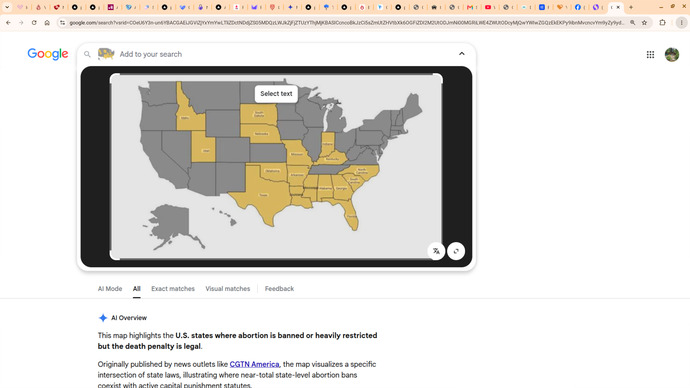
Task: Click the Utah label on the map
Action: [x=206, y=151]
